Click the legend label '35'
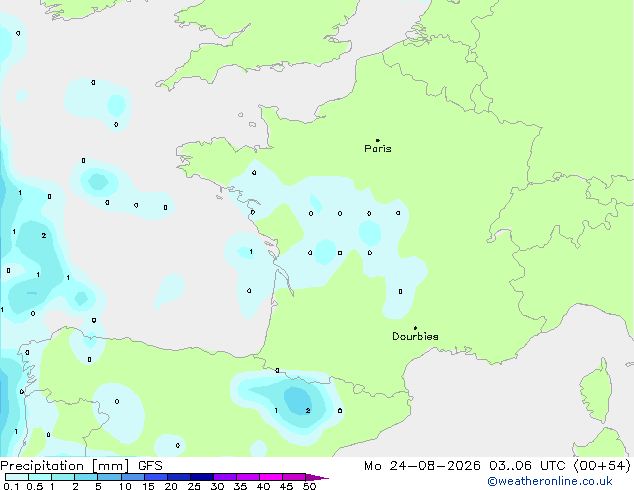The image size is (634, 490). point(240,486)
